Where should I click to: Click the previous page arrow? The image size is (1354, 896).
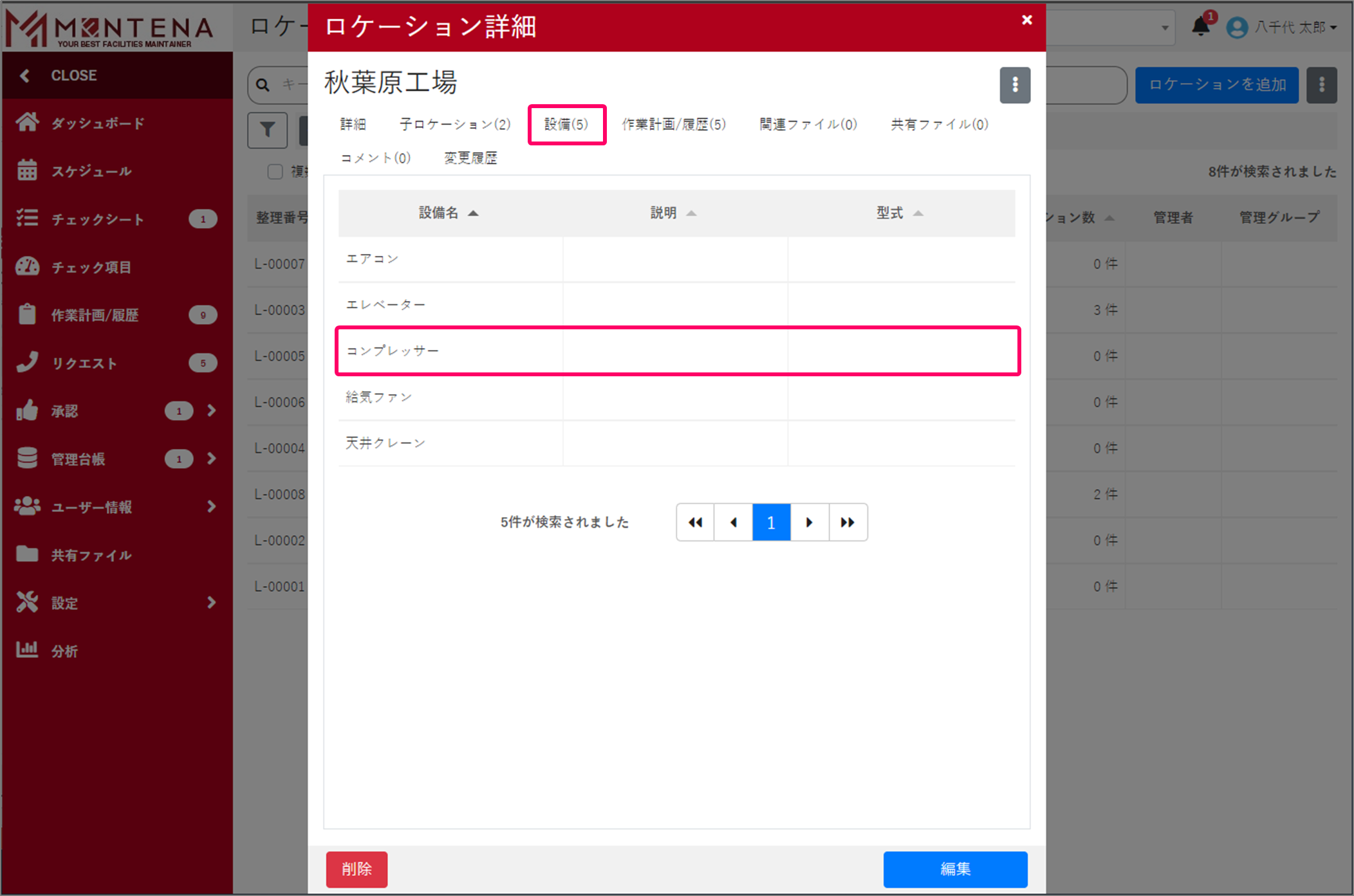pyautogui.click(x=733, y=522)
